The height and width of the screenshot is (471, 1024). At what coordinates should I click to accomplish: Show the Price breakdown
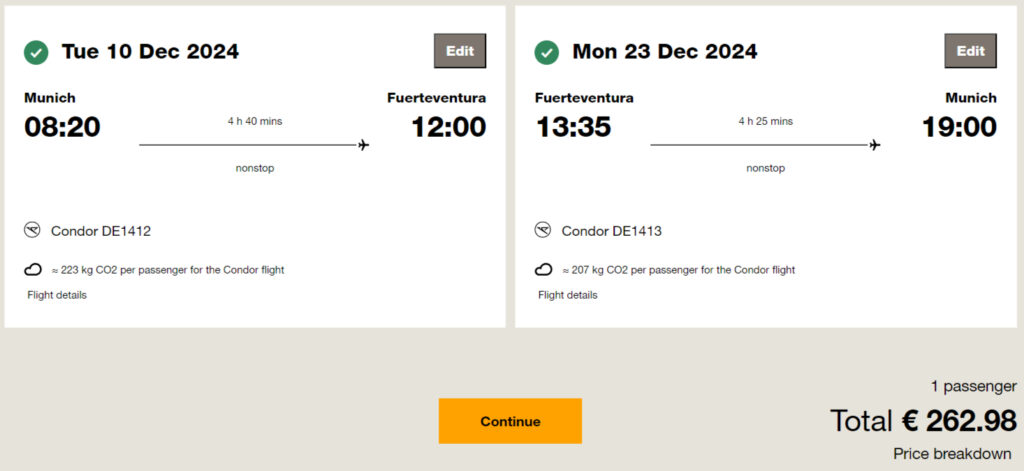pyautogui.click(x=952, y=454)
